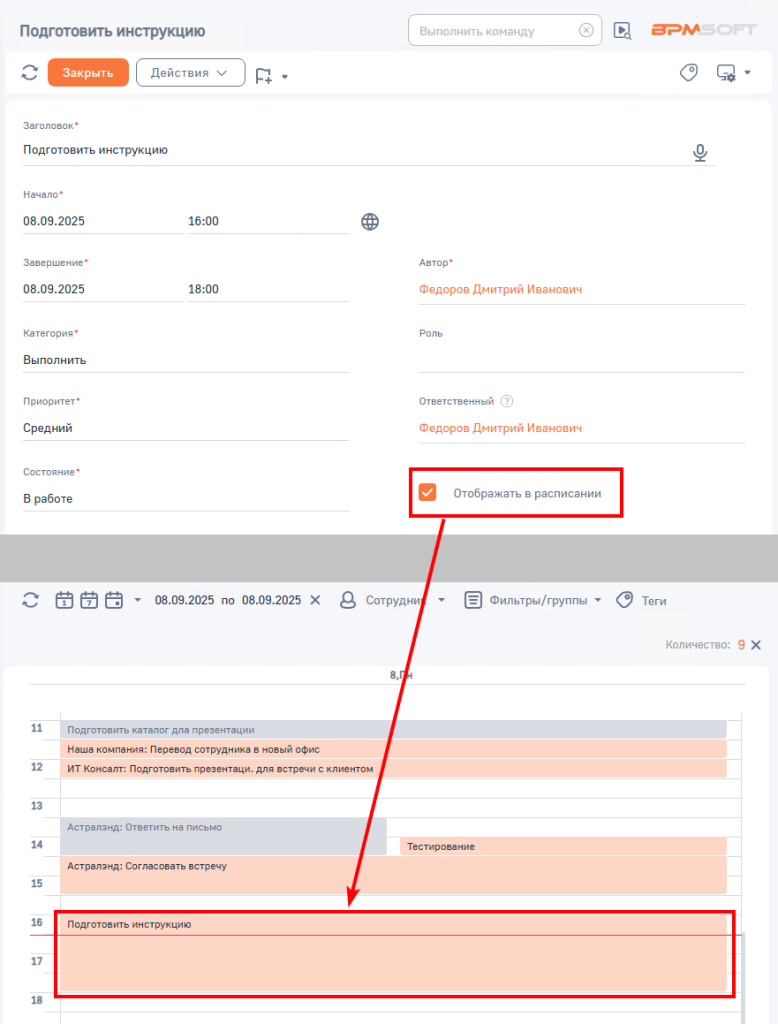Clear the date range filter with X
Screen dimensions: 778x1024
315,600
